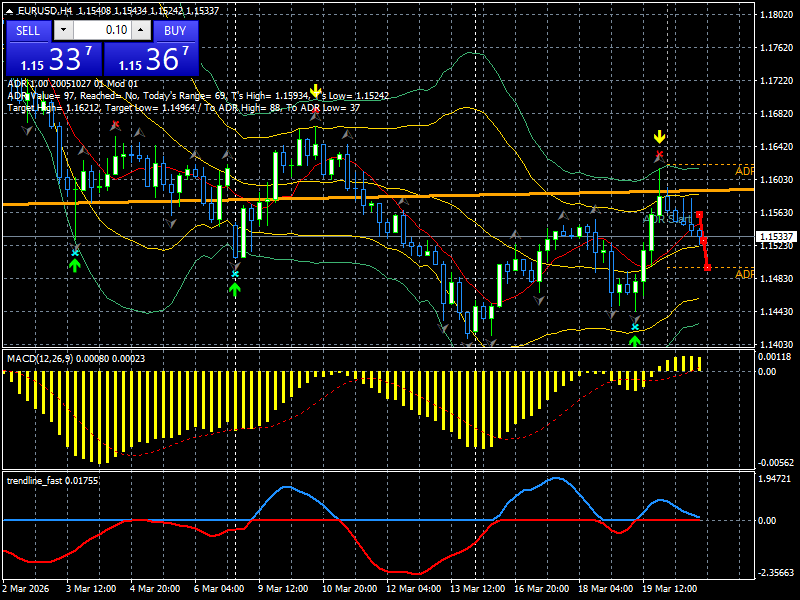Click the 2 Mar 2026 date label
The image size is (800, 600).
tap(27, 589)
